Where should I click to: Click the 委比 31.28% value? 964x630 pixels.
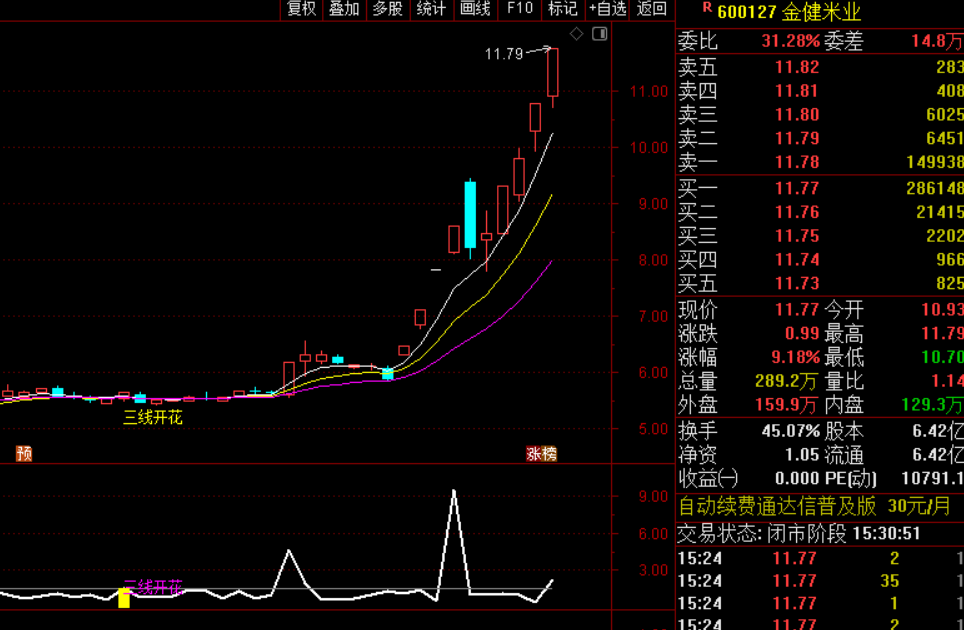(x=790, y=41)
